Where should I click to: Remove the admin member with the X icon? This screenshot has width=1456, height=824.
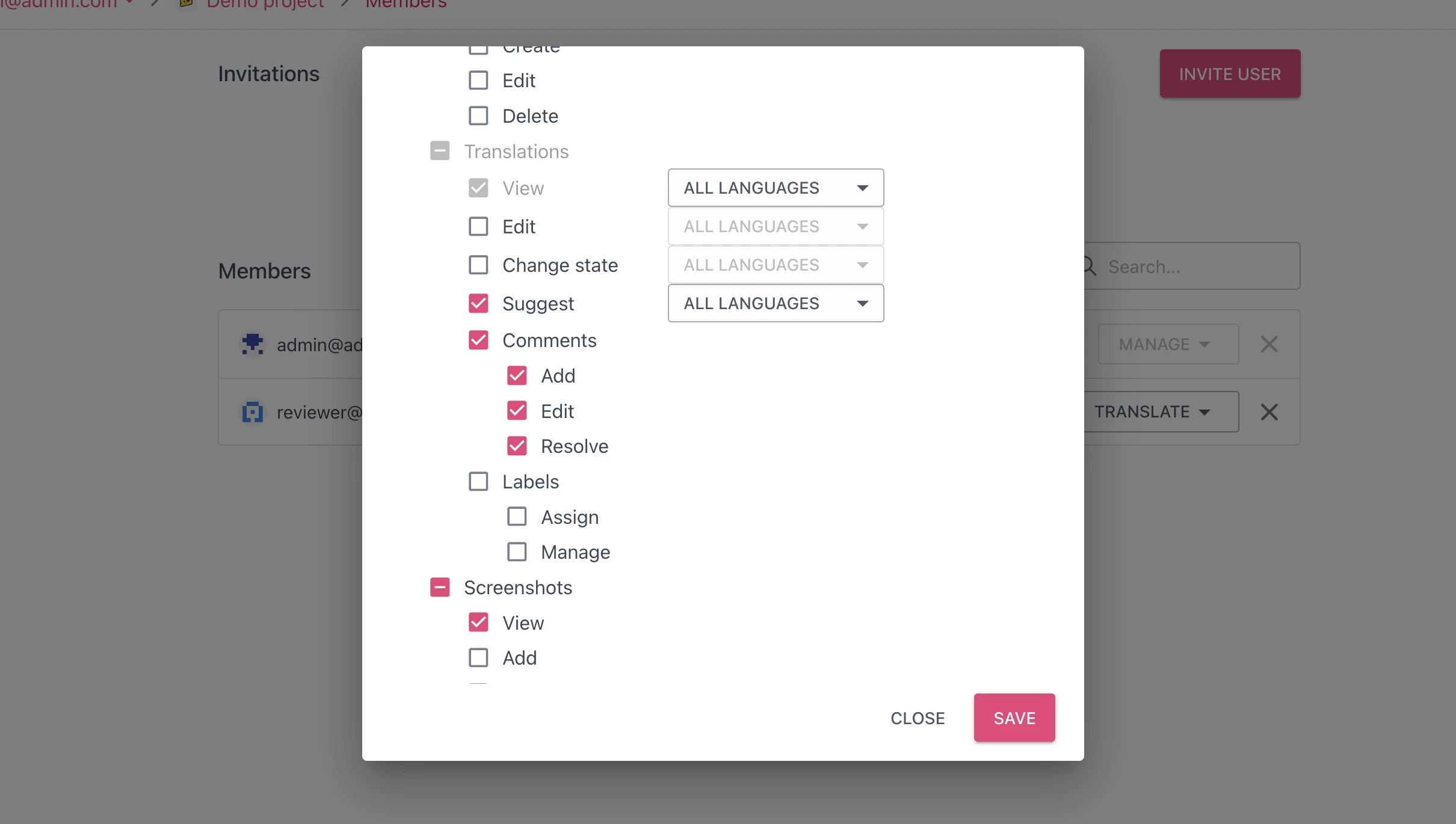coord(1269,343)
